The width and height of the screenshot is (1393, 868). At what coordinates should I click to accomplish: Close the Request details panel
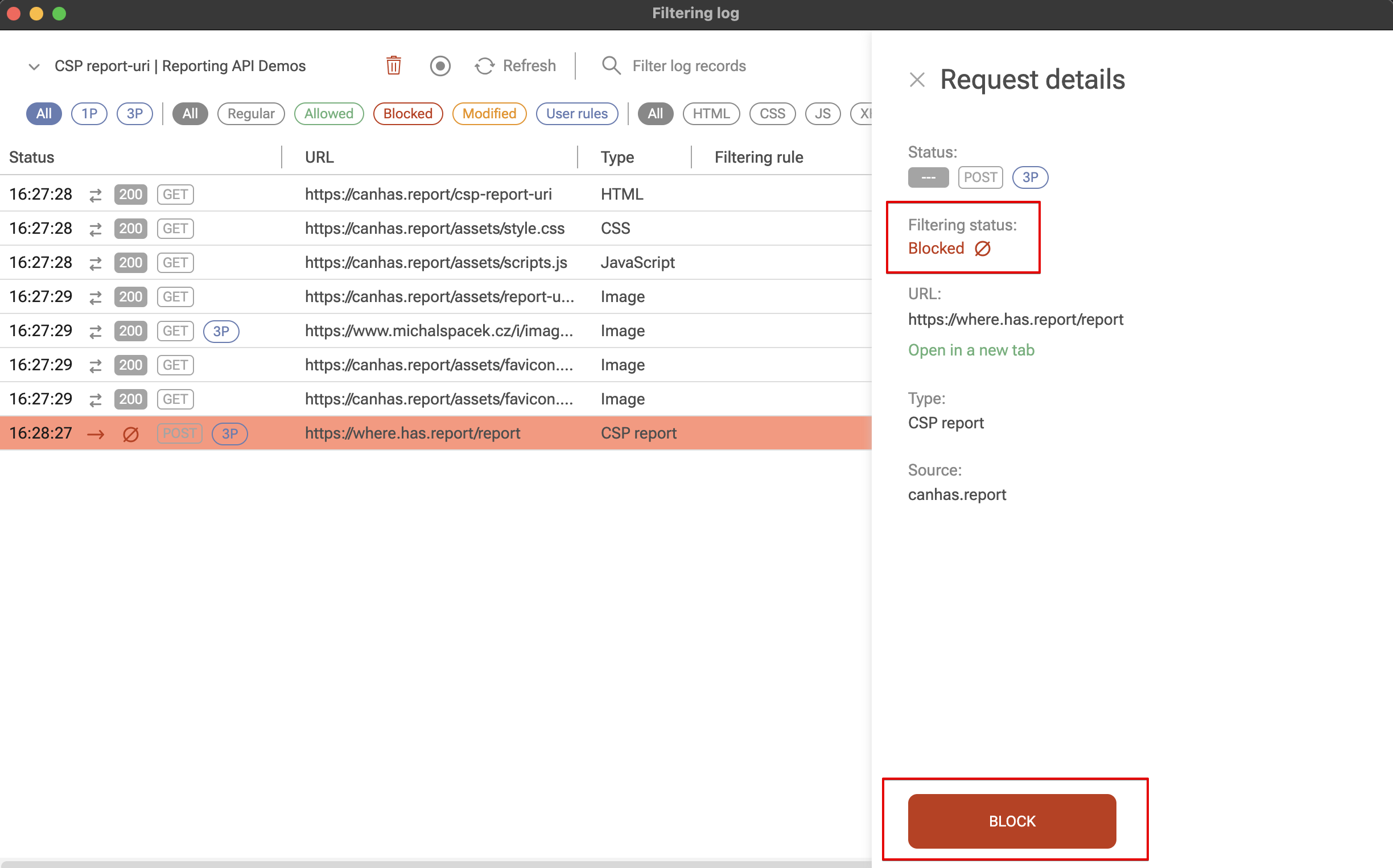point(917,80)
